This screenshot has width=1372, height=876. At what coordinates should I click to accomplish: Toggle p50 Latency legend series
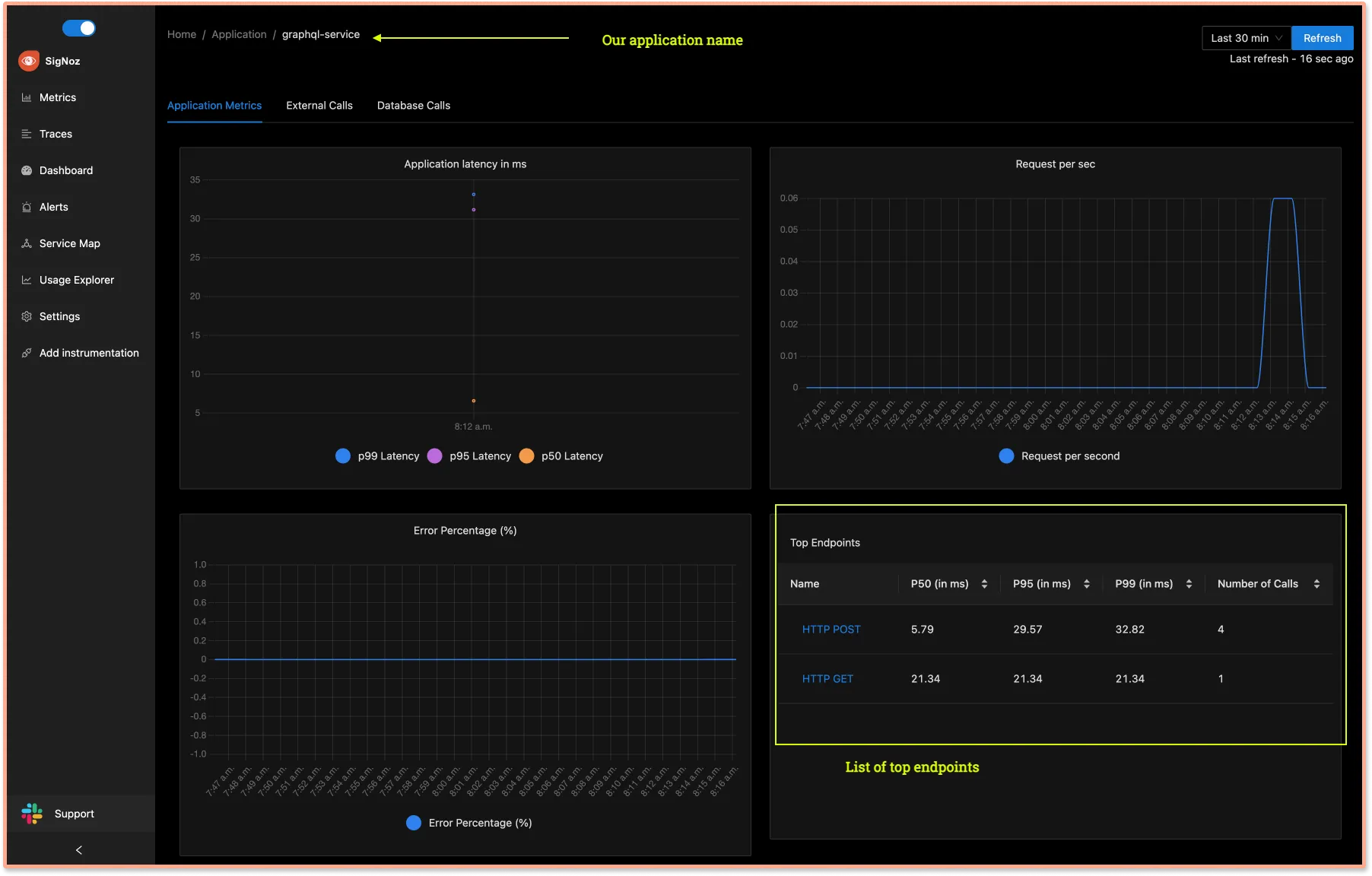pos(561,456)
